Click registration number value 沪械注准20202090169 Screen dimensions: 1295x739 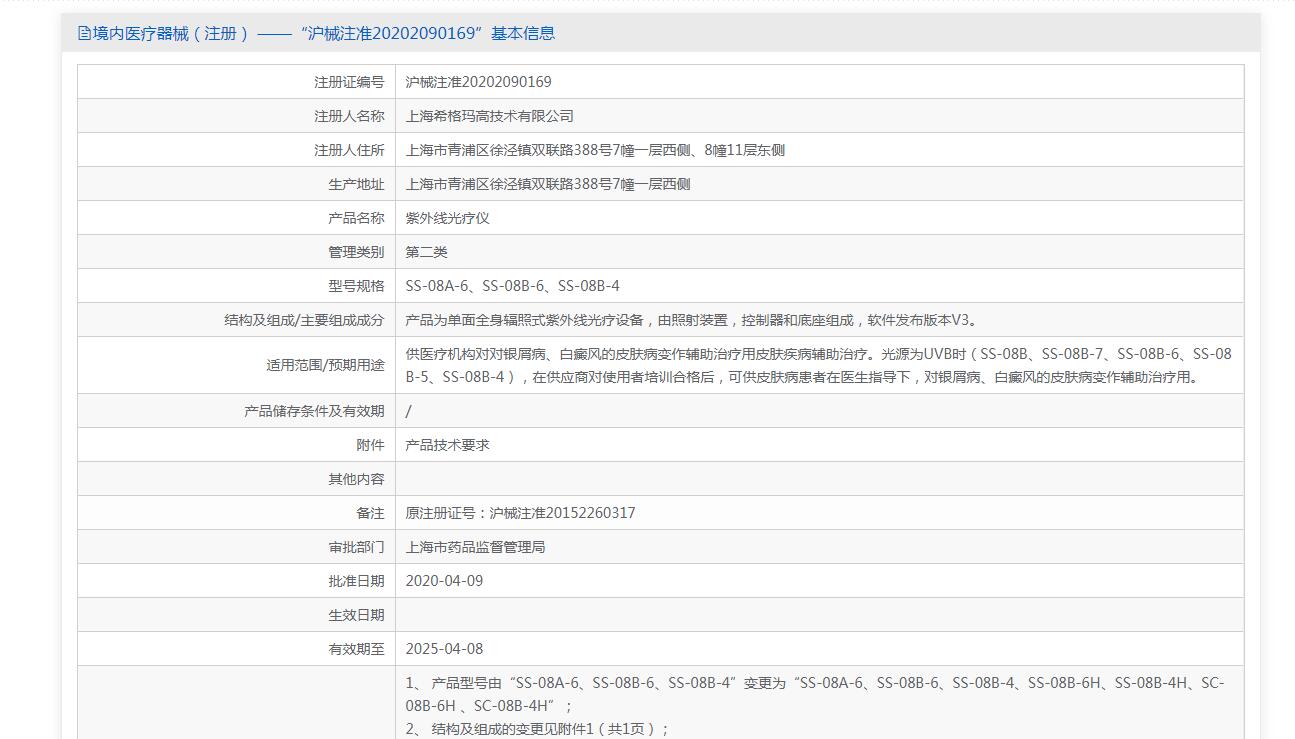(478, 82)
